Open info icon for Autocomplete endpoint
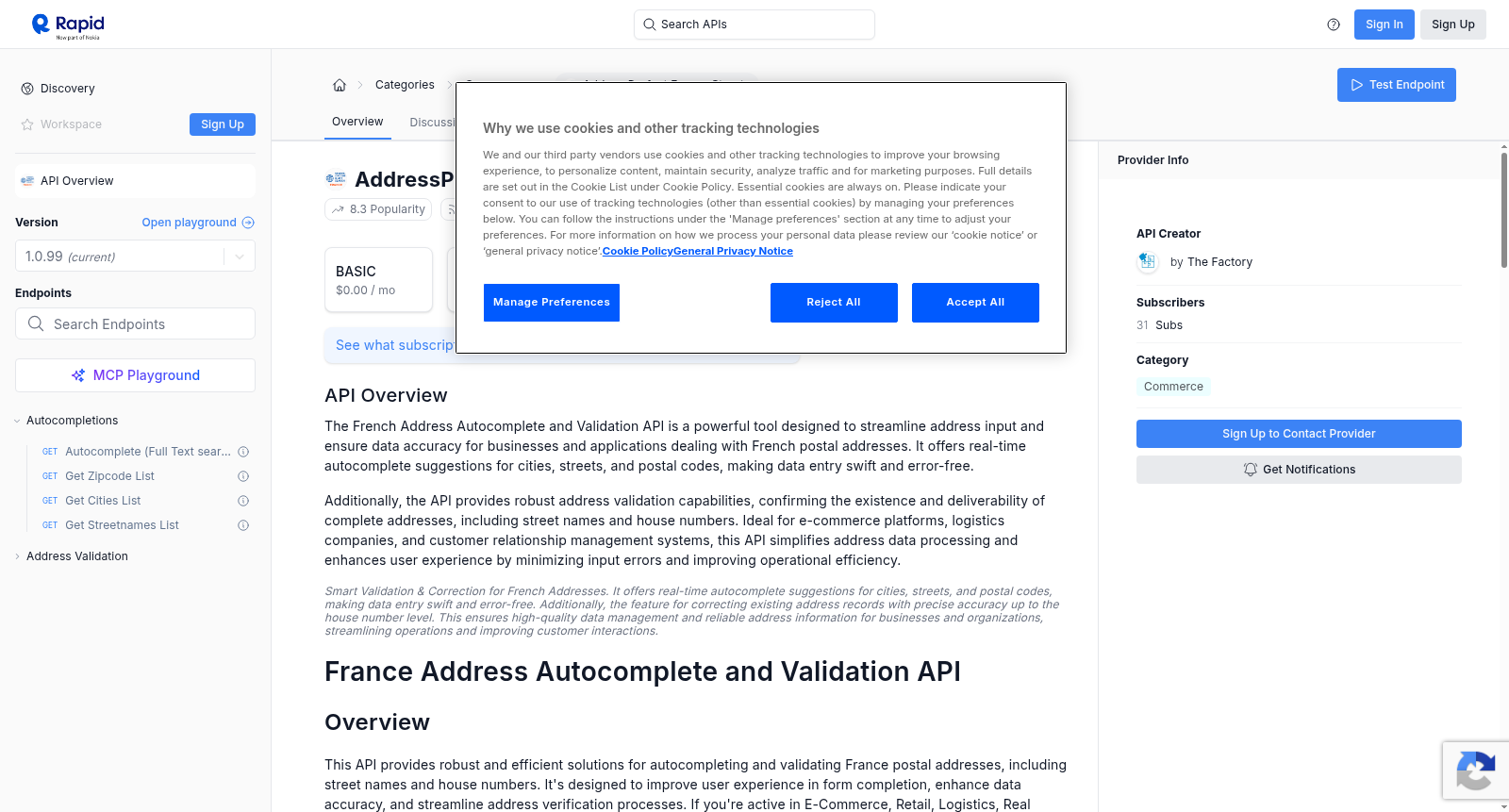 [x=243, y=452]
